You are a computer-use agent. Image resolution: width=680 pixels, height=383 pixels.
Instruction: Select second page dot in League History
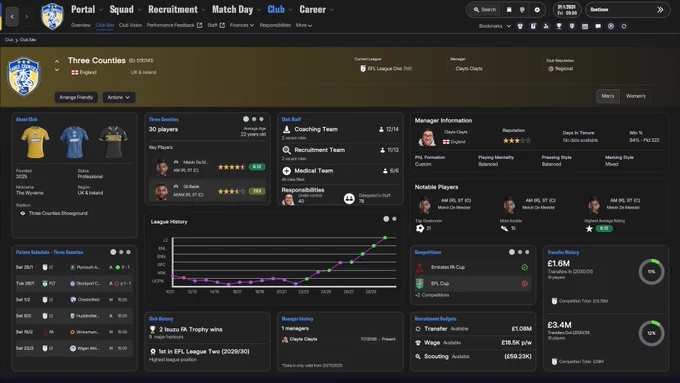click(394, 219)
